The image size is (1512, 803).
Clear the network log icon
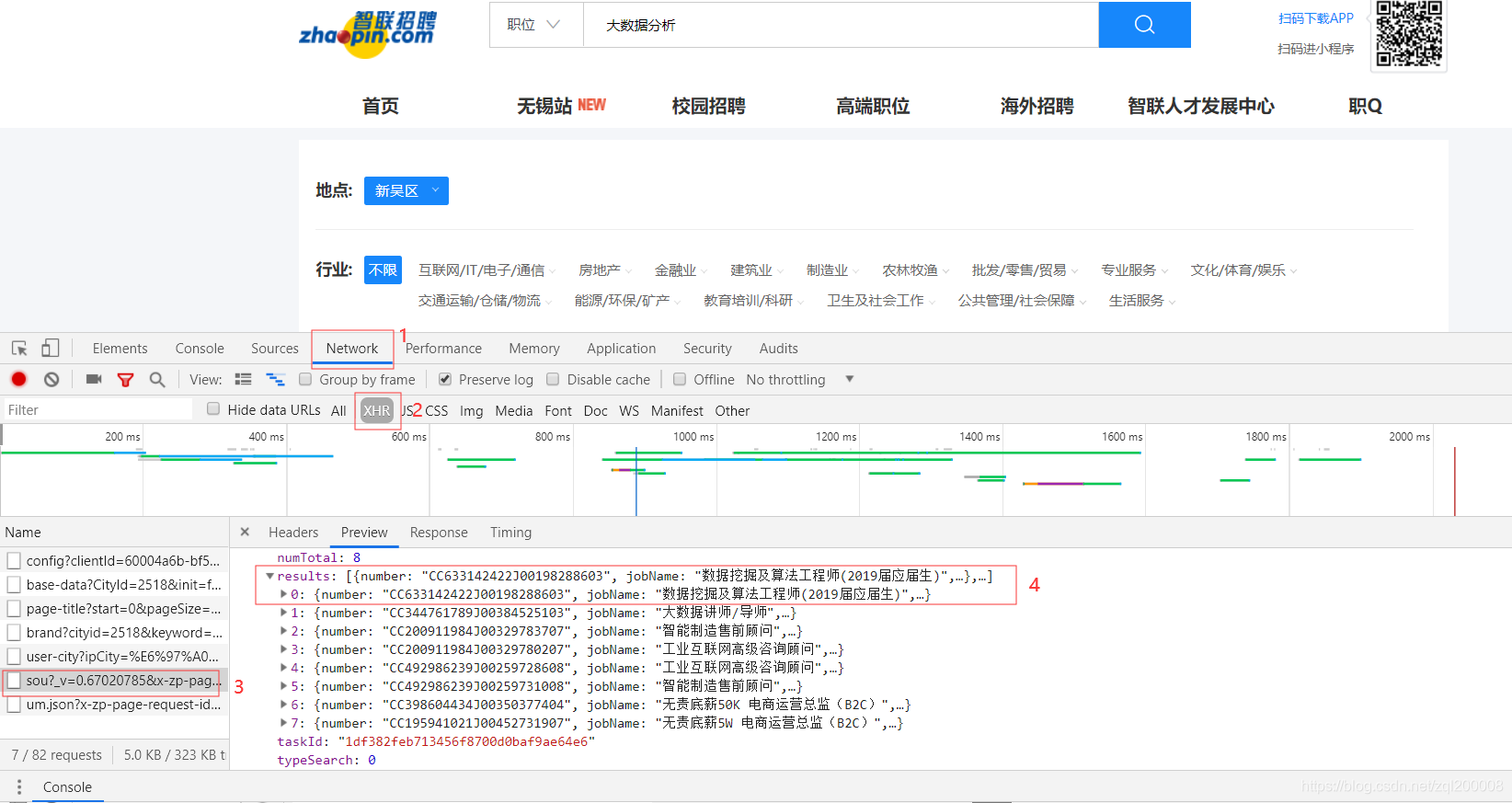pos(52,379)
